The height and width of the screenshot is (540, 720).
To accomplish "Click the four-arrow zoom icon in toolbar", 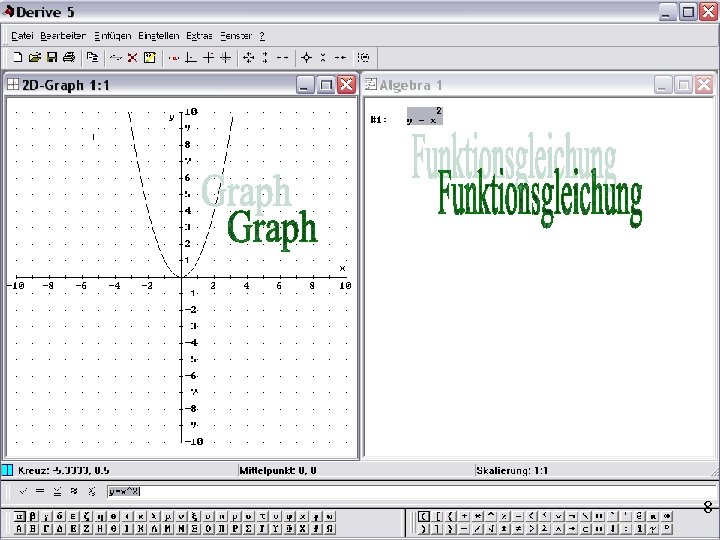I will pyautogui.click(x=248, y=57).
